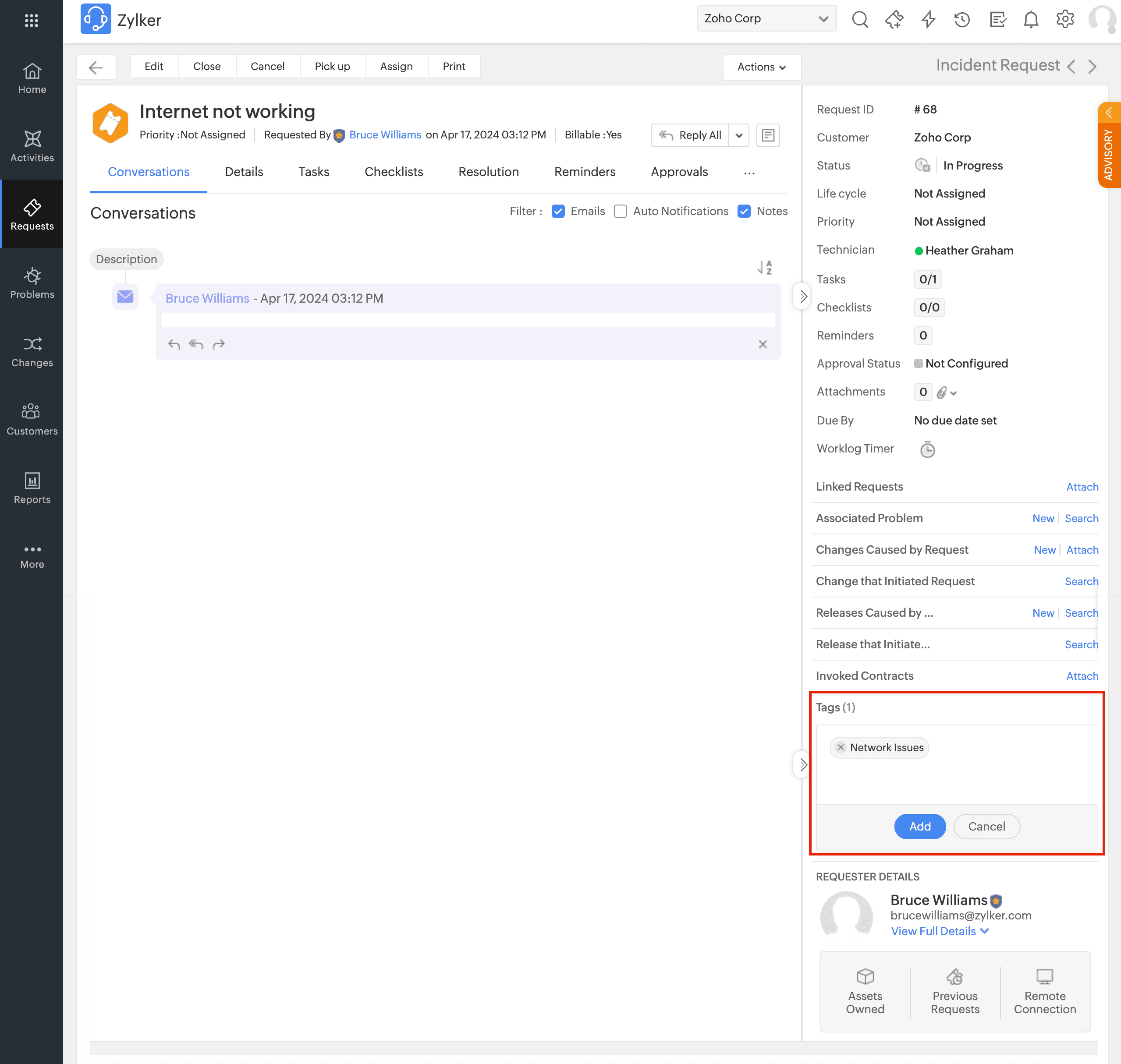The width and height of the screenshot is (1121, 1064).
Task: Open the Checklists tab
Action: coord(394,172)
